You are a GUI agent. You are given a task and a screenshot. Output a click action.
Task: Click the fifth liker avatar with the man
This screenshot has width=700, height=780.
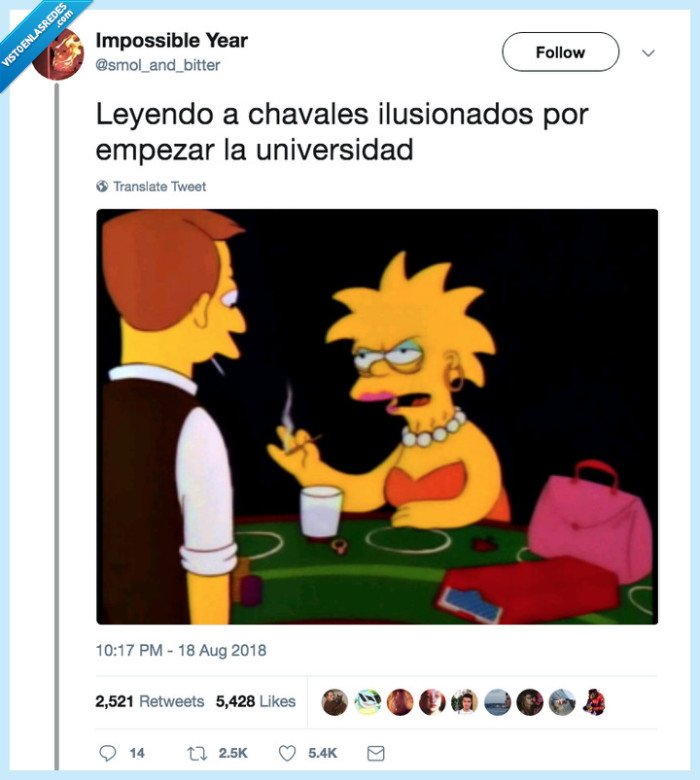click(464, 702)
